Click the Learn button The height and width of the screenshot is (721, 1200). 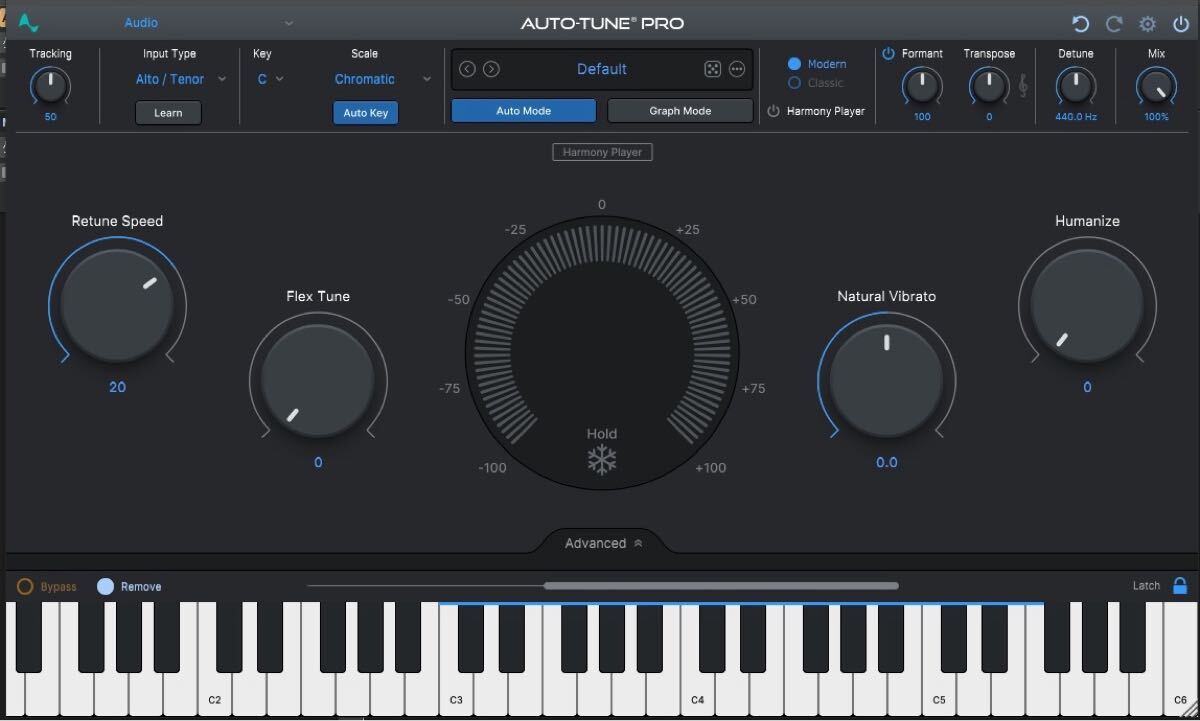point(168,113)
